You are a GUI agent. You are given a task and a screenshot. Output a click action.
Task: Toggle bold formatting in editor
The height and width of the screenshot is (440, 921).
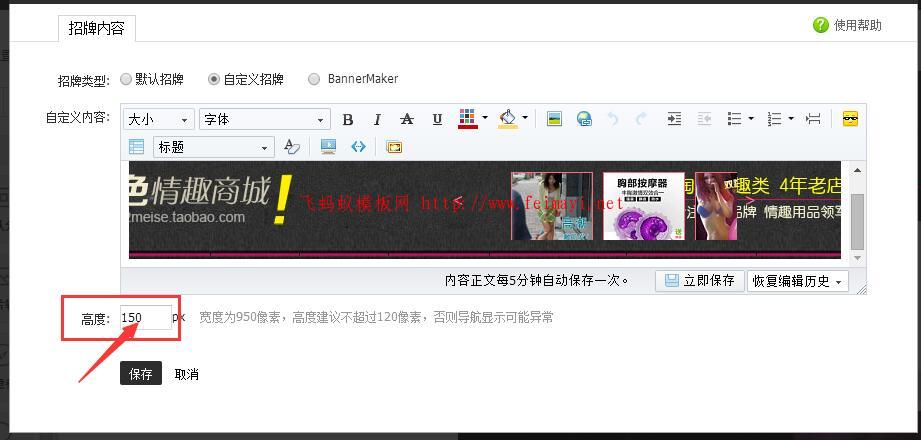pyautogui.click(x=348, y=119)
